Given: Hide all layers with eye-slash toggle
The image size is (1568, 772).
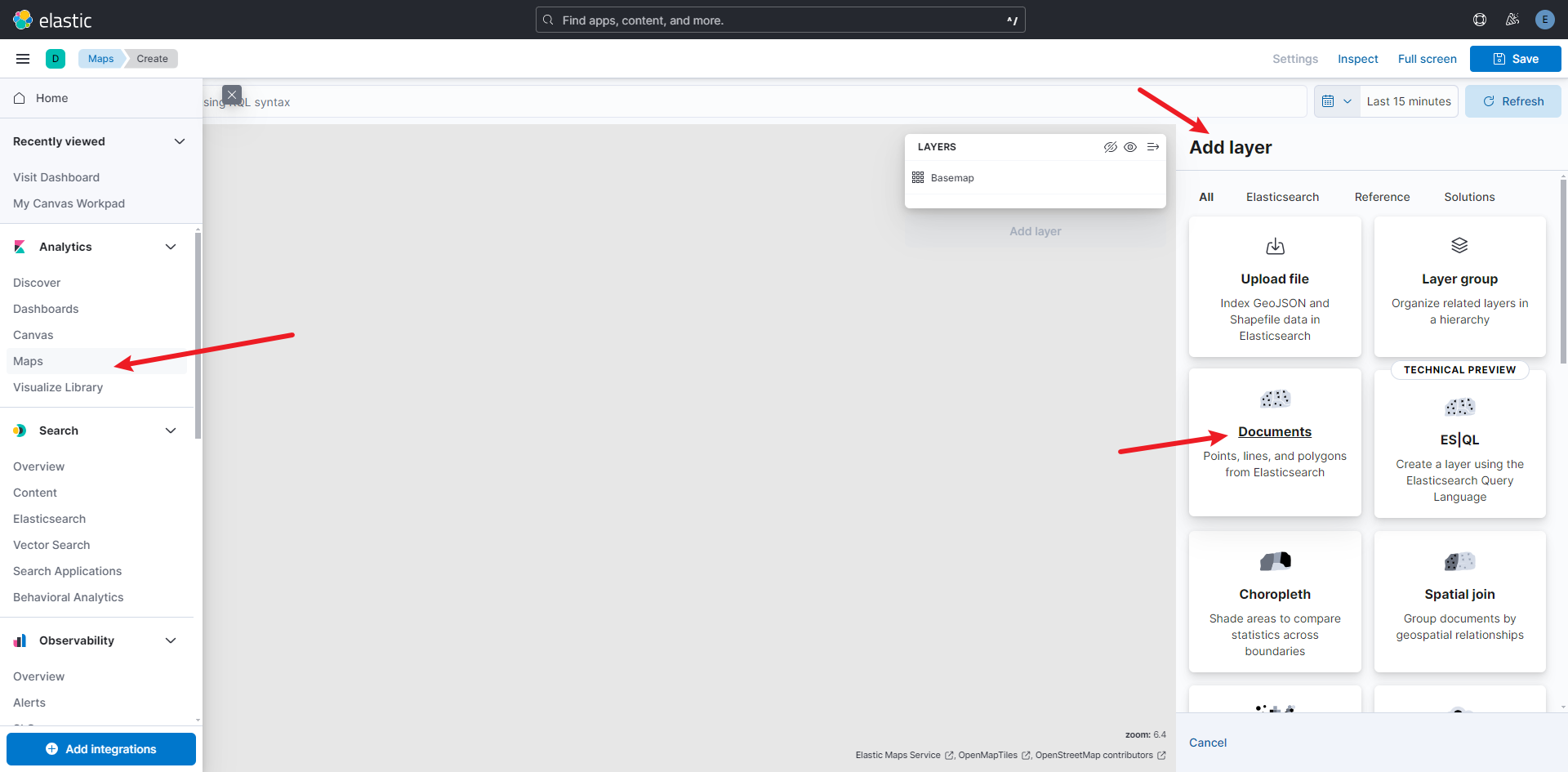Looking at the screenshot, I should (1110, 147).
